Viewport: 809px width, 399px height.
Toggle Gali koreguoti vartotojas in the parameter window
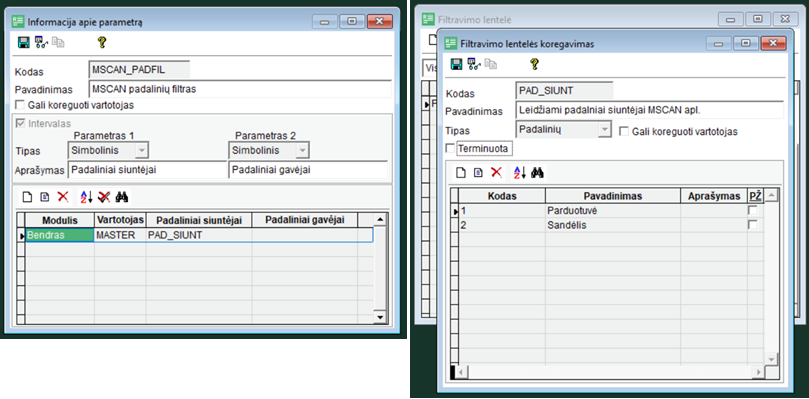20,105
